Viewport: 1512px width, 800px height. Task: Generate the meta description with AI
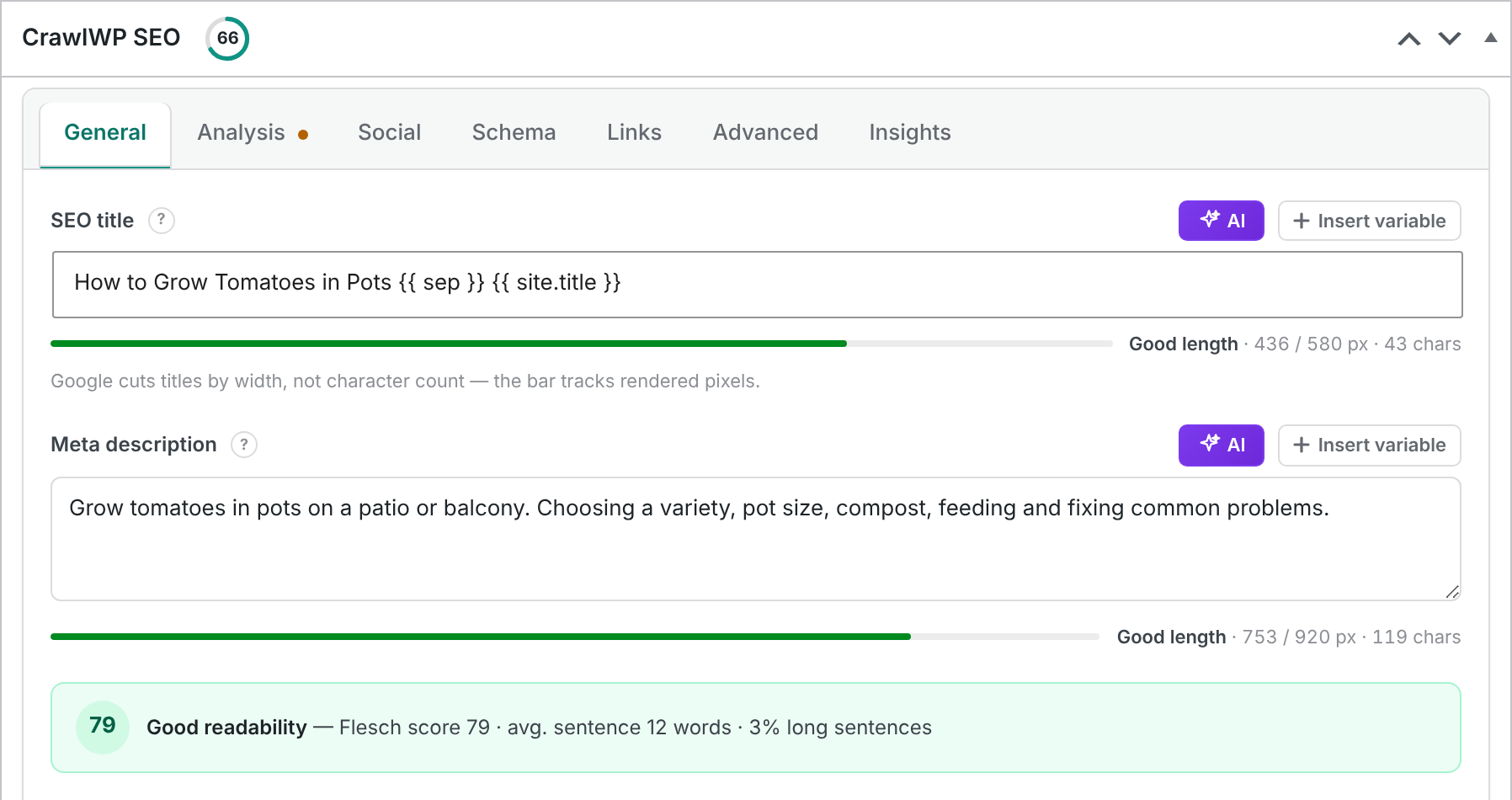1221,445
